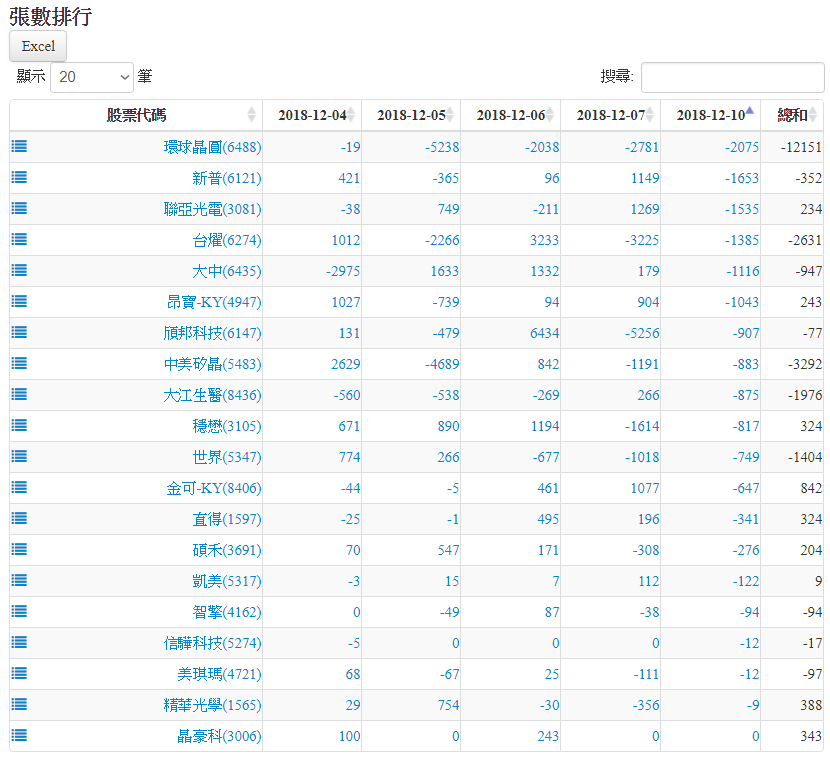Click list icon beside 晶豪科(3006) row

pyautogui.click(x=19, y=735)
